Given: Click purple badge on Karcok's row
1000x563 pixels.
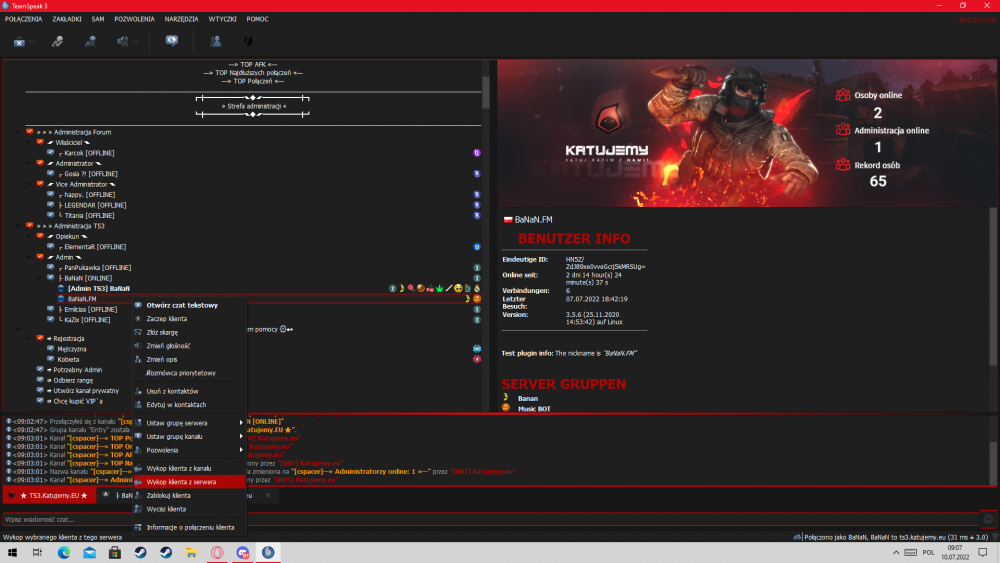Looking at the screenshot, I should point(476,153).
